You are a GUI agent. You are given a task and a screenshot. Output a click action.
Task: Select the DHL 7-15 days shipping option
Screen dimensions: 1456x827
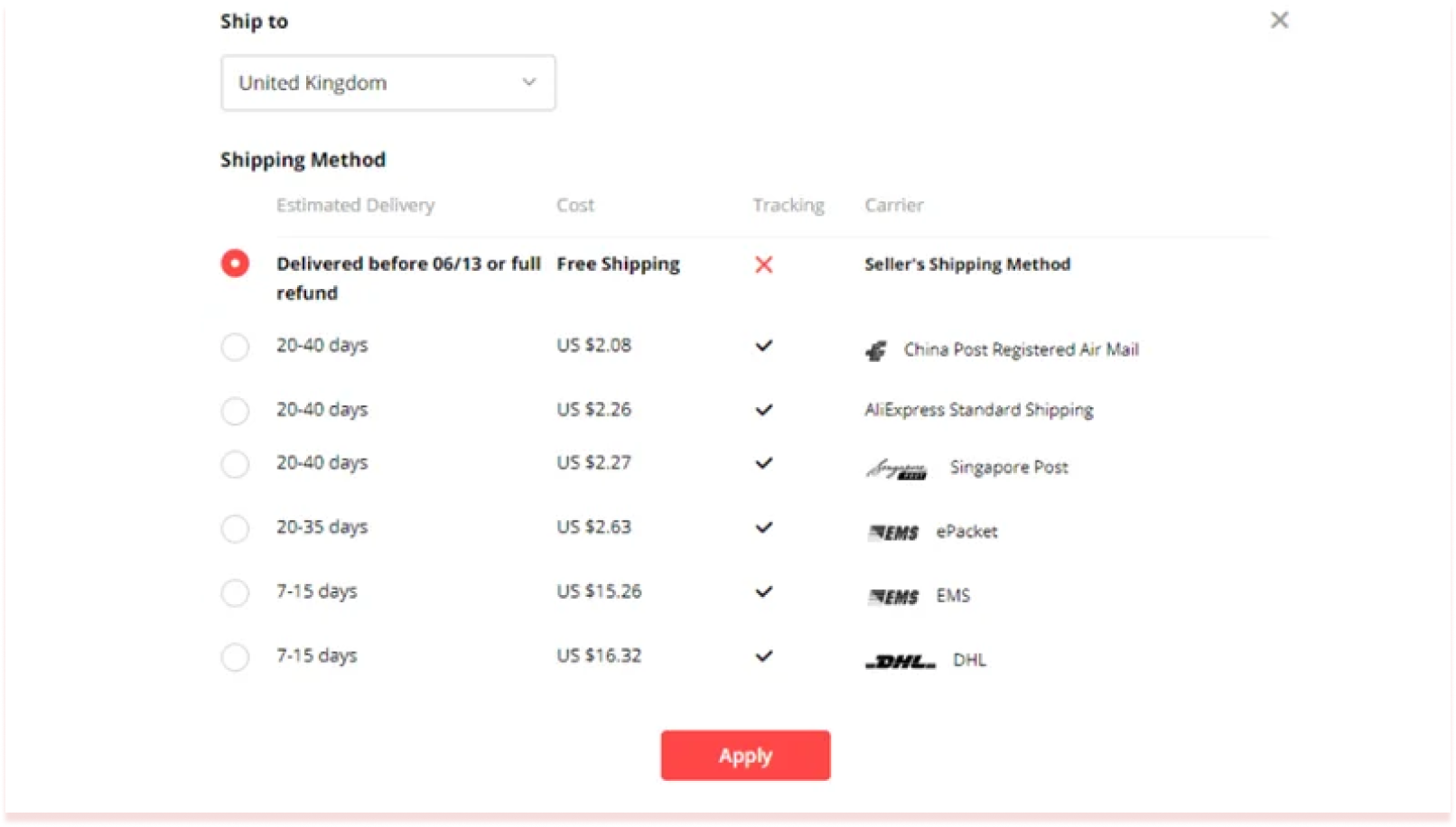tap(235, 657)
